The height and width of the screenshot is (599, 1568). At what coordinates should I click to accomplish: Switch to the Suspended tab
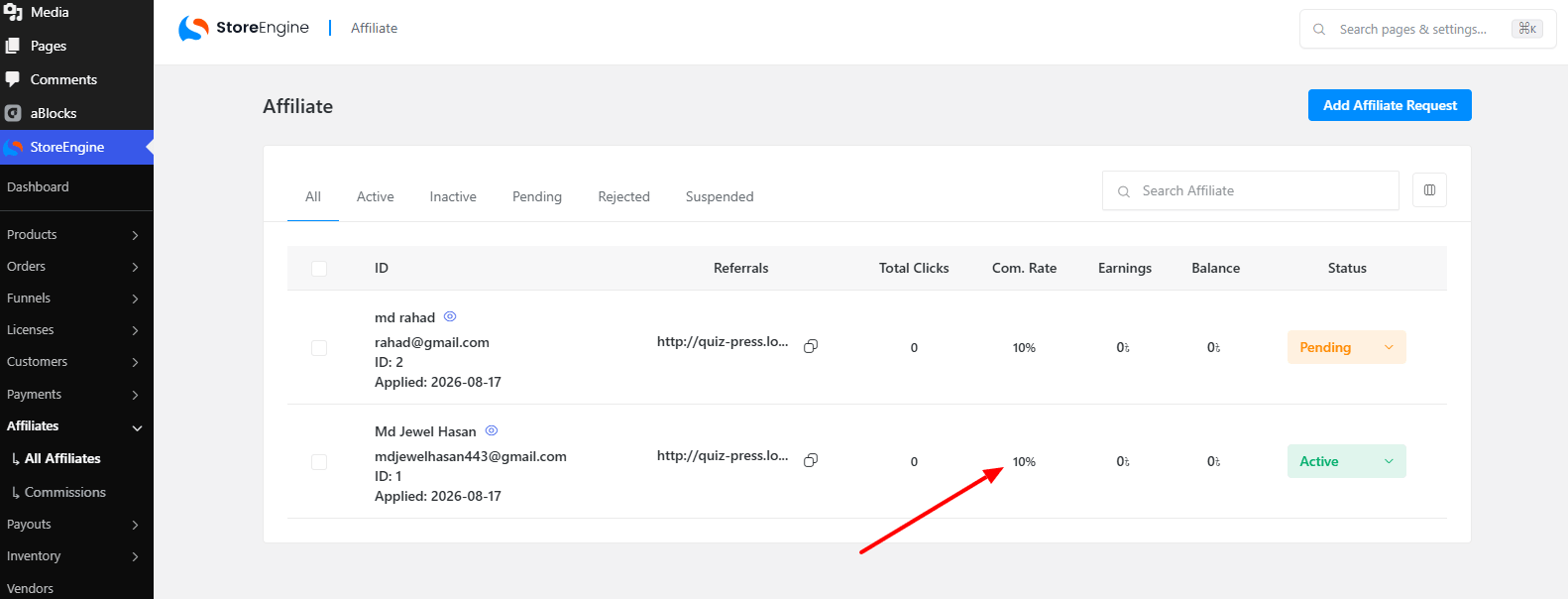[x=720, y=196]
